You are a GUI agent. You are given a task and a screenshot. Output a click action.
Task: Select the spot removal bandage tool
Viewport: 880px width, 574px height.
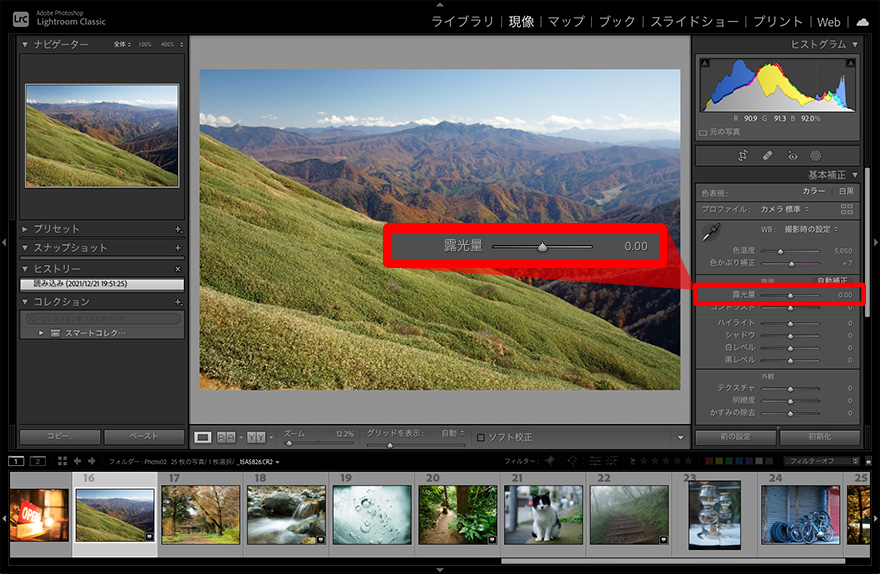point(767,156)
